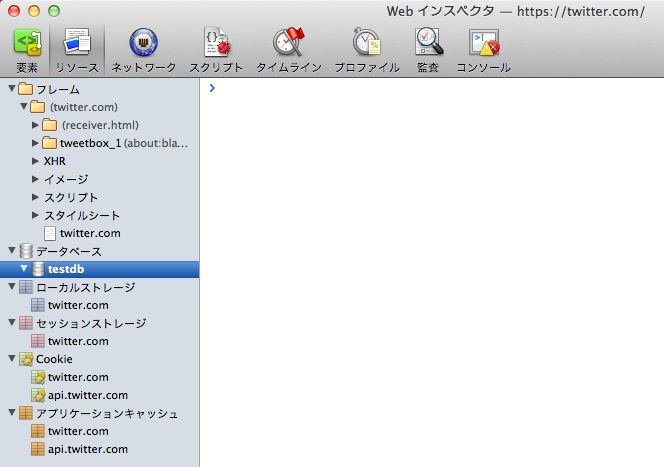Select twitter.com under ローカルストレージ
Screen dimensions: 664x467
(78, 305)
